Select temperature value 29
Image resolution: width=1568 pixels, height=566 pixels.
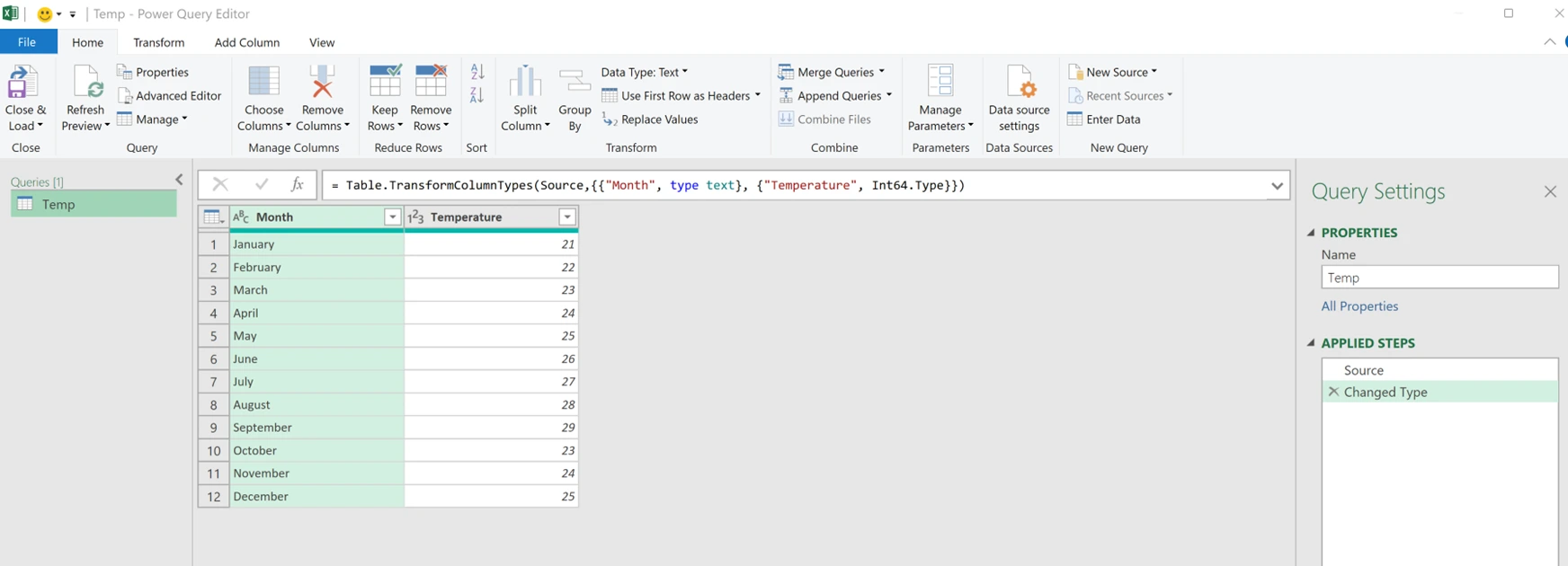coord(491,428)
